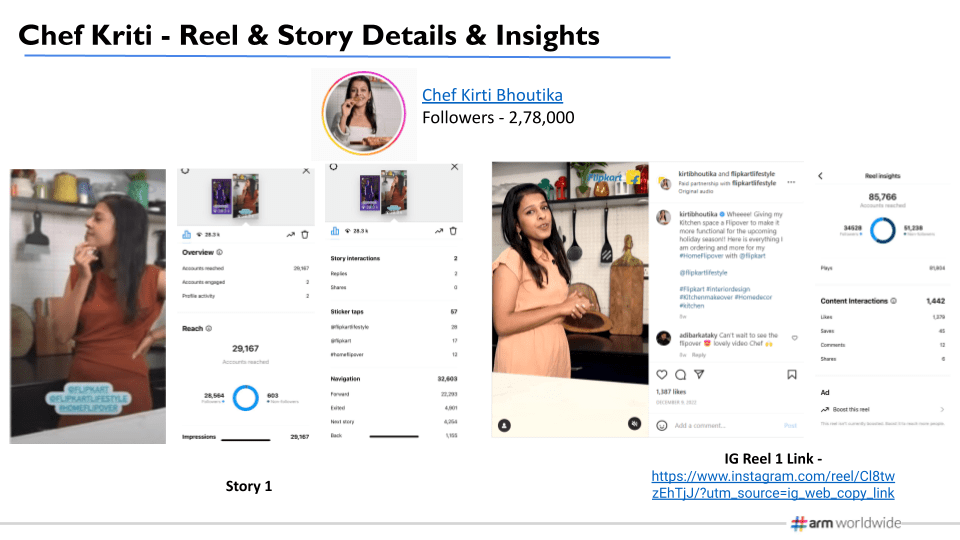
Task: Go back using arrow in Reel insights
Action: [x=821, y=175]
